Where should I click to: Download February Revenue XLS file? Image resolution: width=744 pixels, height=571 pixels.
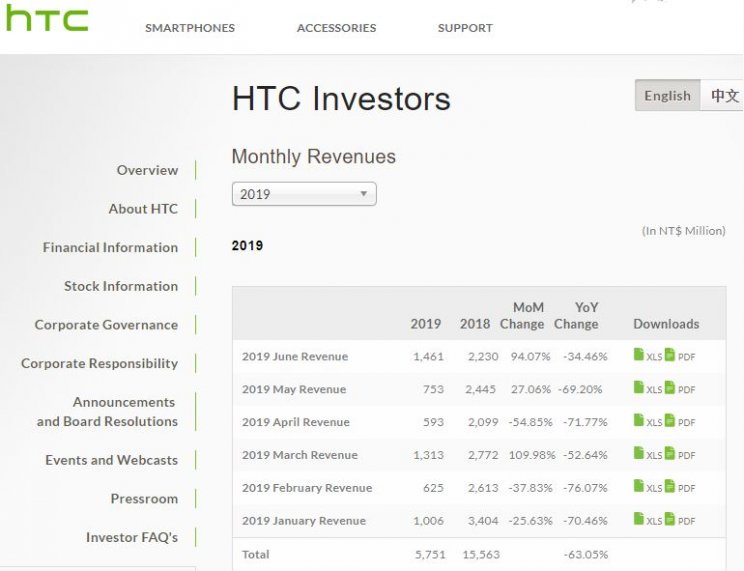[x=648, y=487]
